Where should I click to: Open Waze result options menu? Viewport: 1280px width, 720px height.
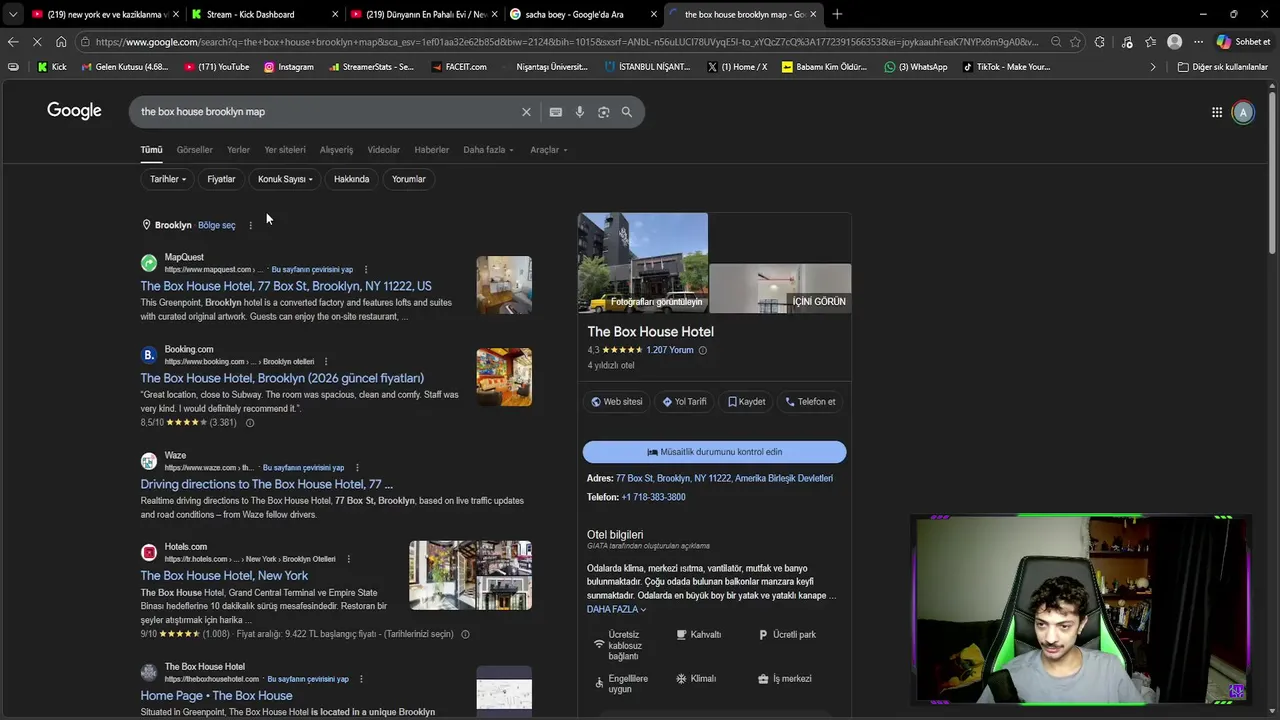tap(357, 467)
